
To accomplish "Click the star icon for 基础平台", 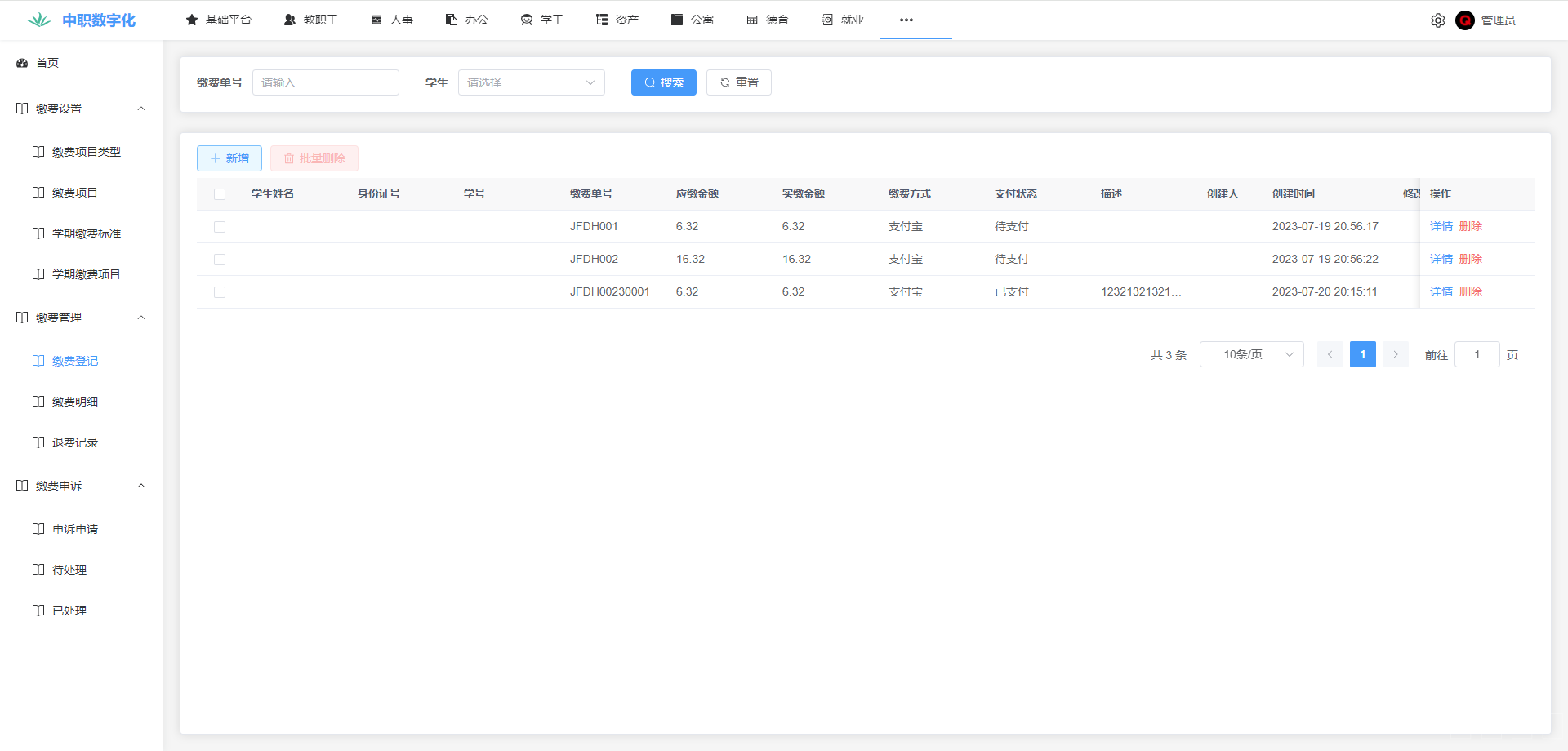I will [192, 20].
